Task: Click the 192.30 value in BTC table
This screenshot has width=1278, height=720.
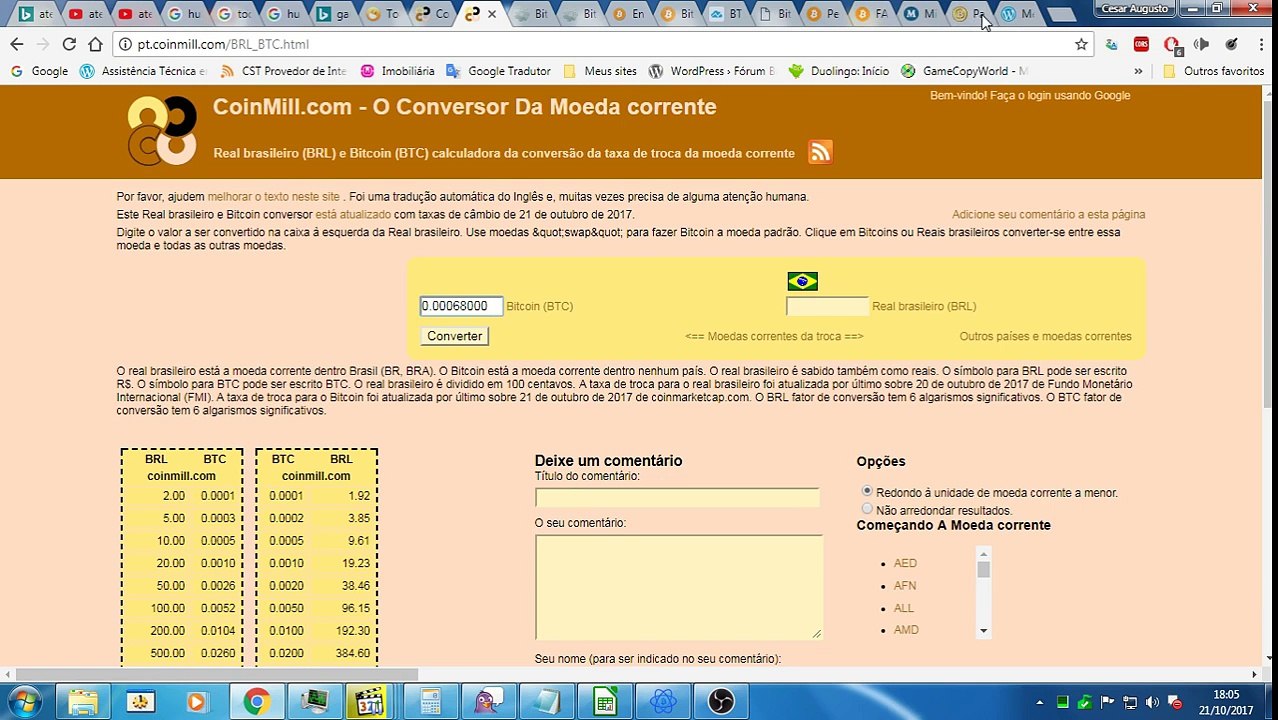Action: pos(352,630)
